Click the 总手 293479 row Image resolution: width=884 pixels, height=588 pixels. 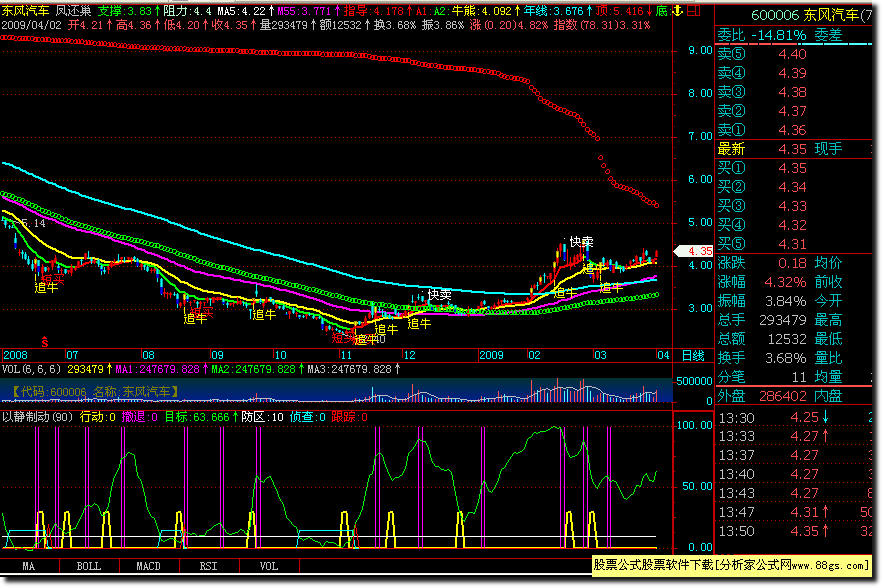point(794,320)
